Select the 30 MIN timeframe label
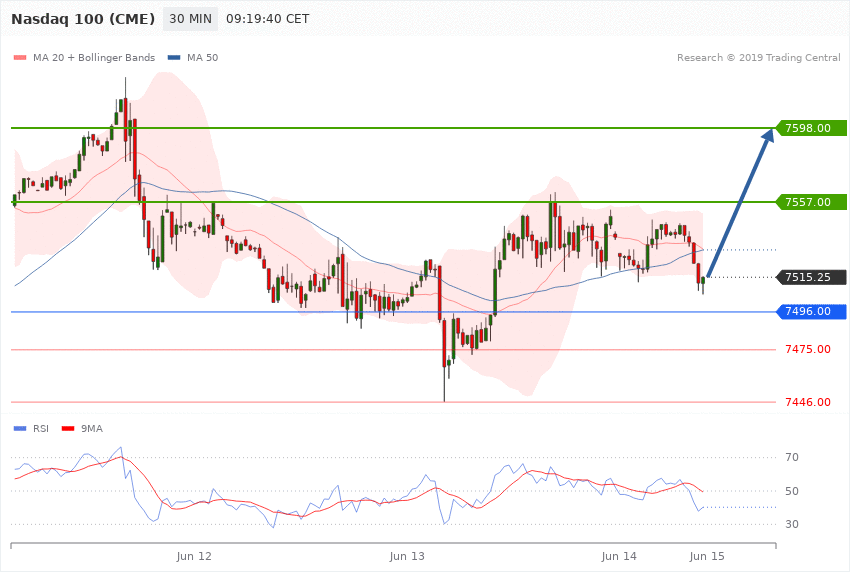This screenshot has width=850, height=576. point(190,19)
